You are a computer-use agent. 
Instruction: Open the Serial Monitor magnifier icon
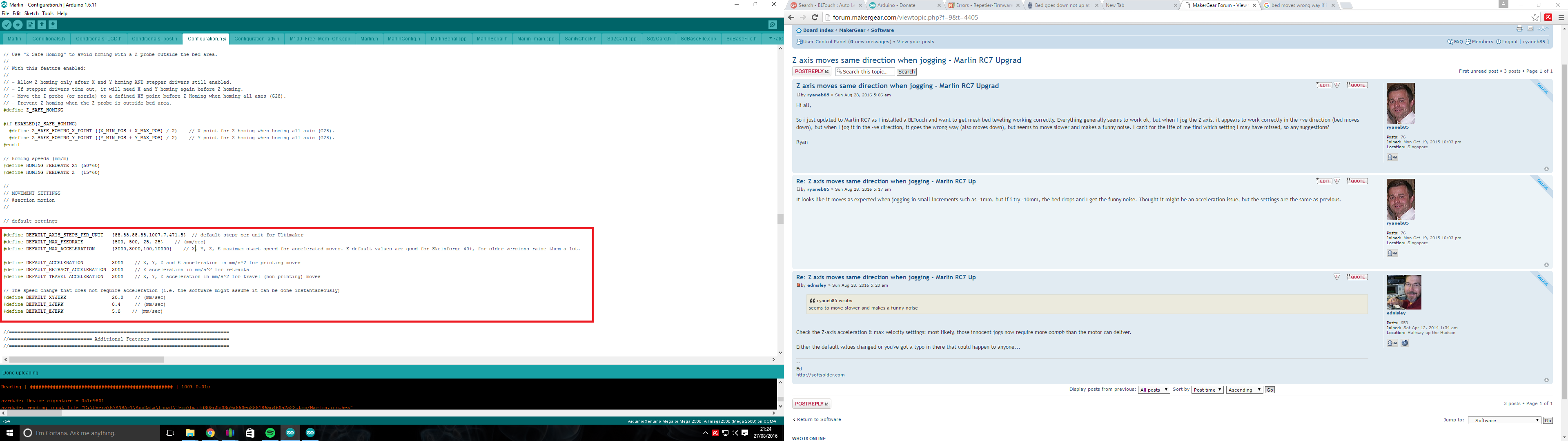[773, 25]
